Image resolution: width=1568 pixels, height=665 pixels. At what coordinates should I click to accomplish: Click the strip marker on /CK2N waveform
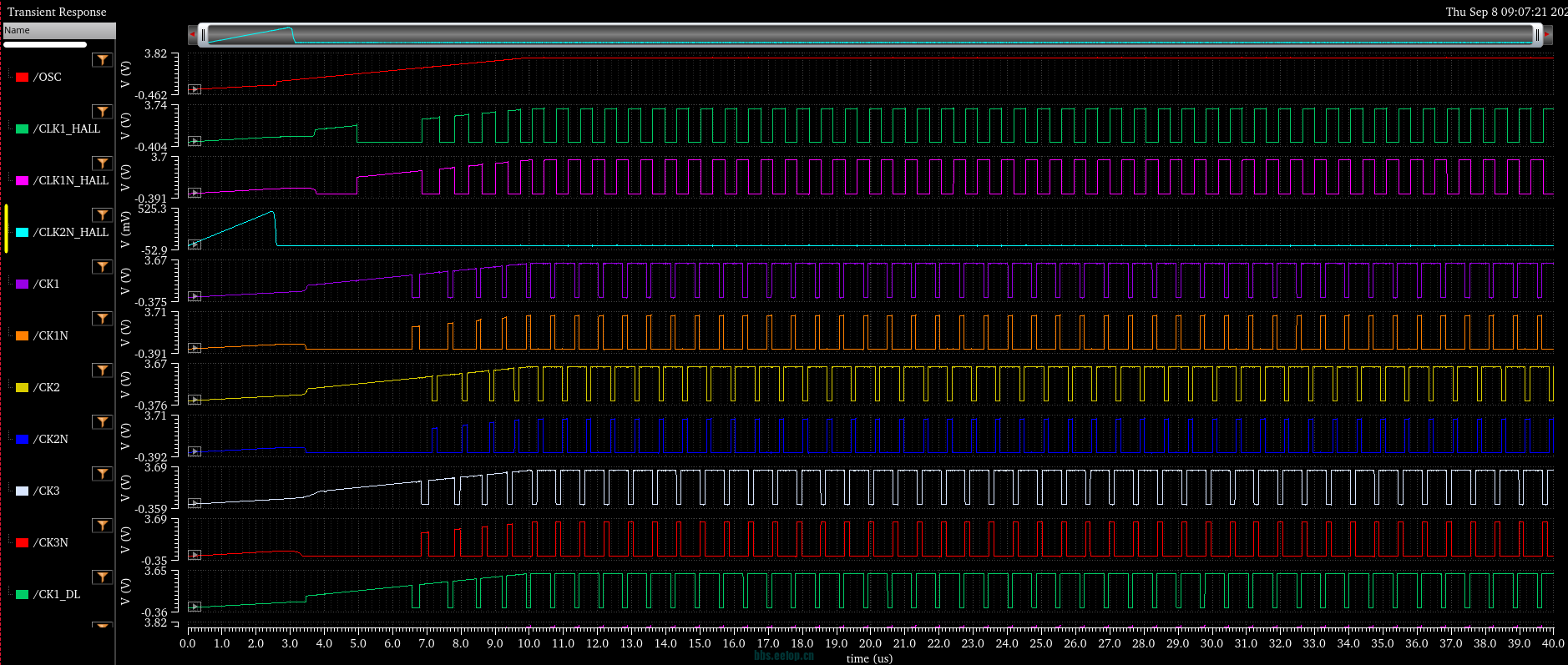(195, 451)
